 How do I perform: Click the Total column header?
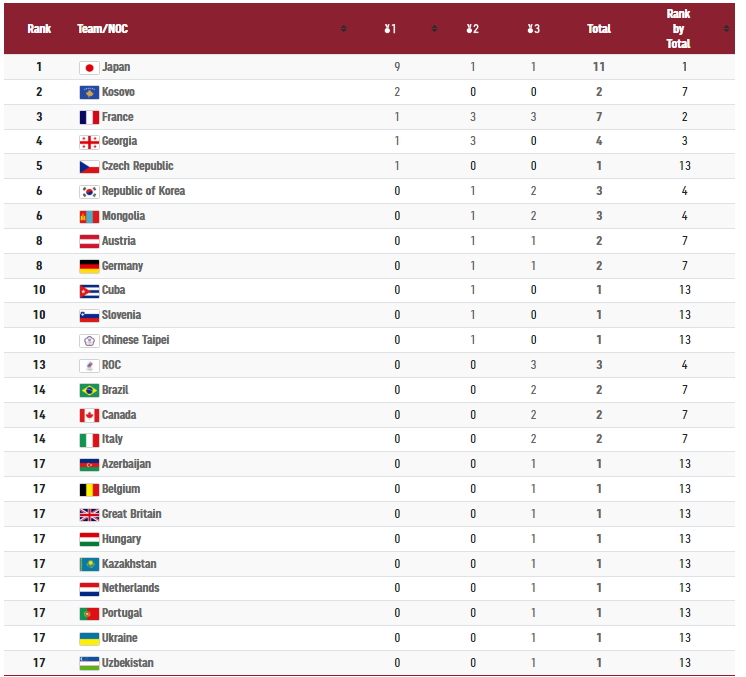click(599, 29)
